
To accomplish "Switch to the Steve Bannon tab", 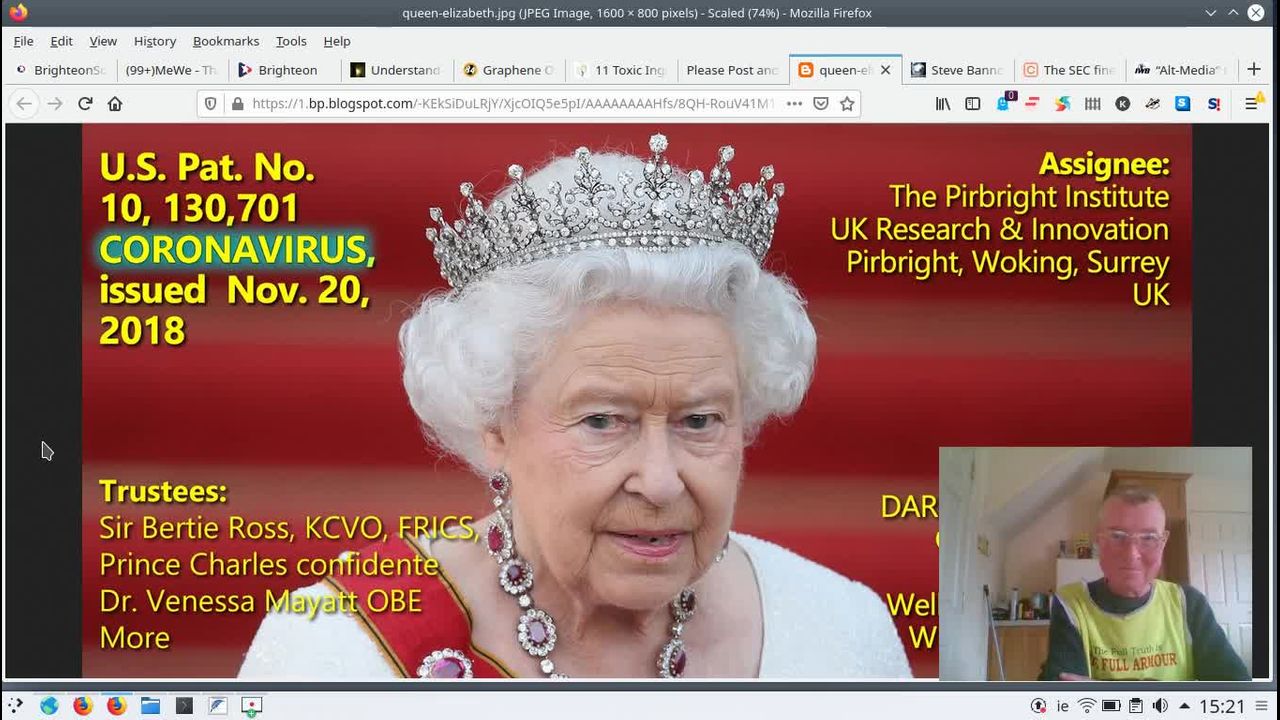I will (x=956, y=70).
